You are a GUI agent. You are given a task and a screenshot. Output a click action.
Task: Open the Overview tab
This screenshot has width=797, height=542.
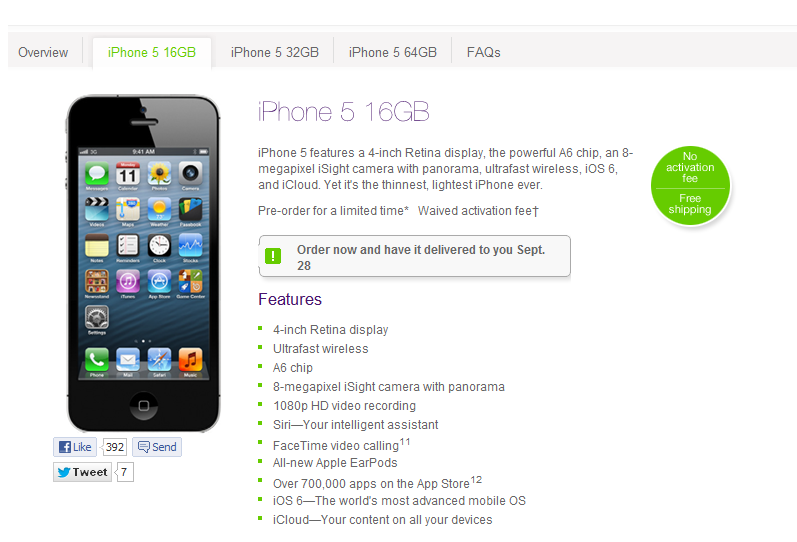(43, 52)
